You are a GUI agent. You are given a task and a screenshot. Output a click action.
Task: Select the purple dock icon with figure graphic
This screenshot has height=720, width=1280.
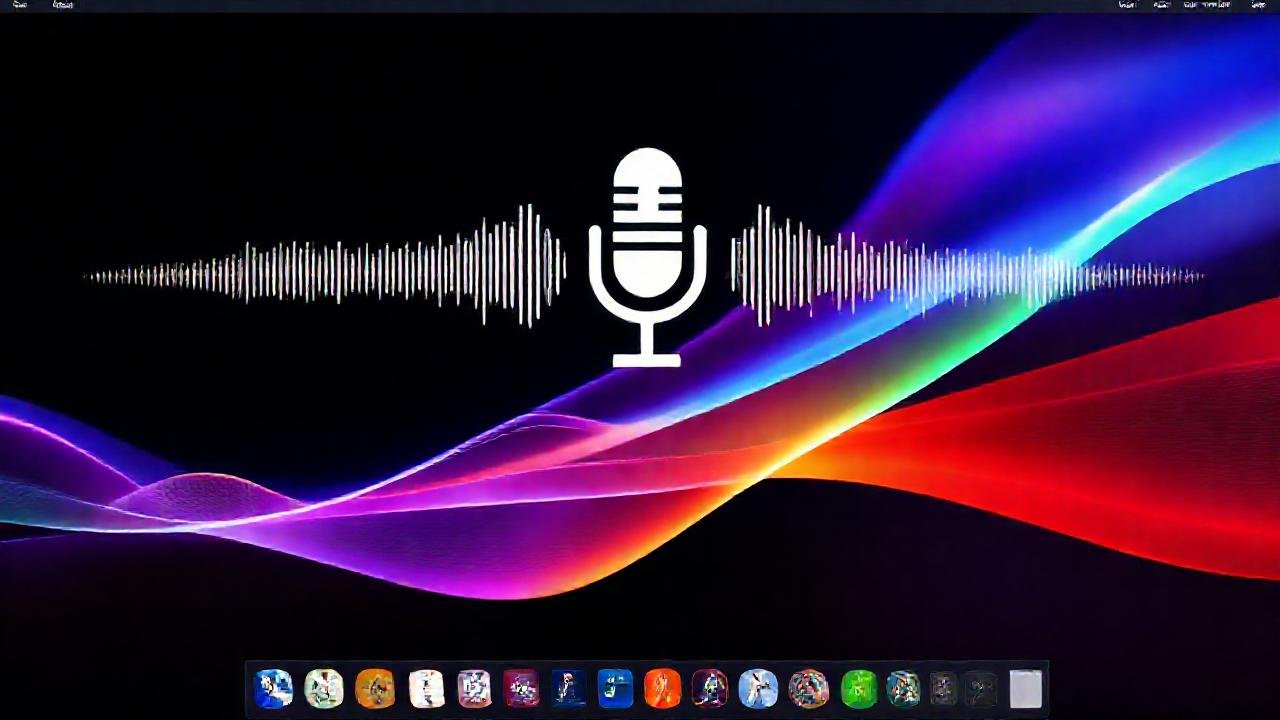pyautogui.click(x=710, y=687)
